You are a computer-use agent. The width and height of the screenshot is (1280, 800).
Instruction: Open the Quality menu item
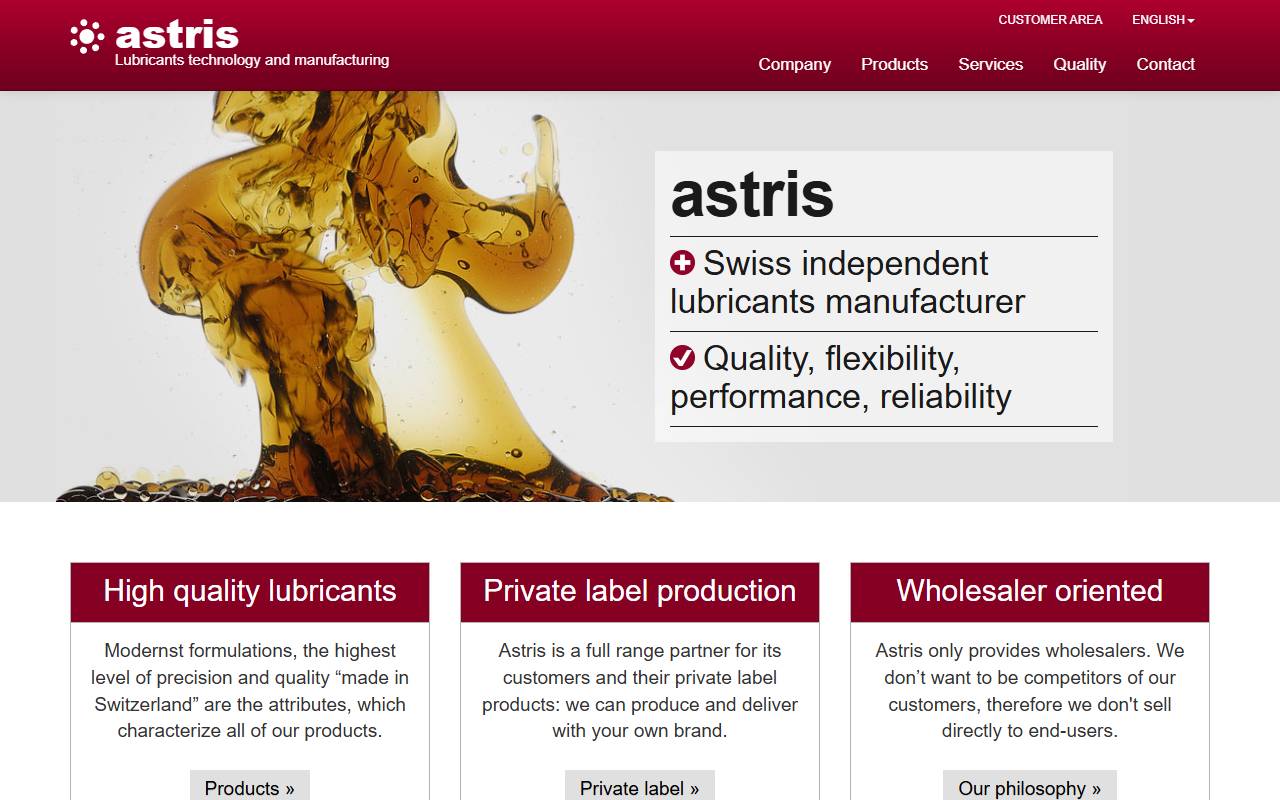click(1079, 64)
